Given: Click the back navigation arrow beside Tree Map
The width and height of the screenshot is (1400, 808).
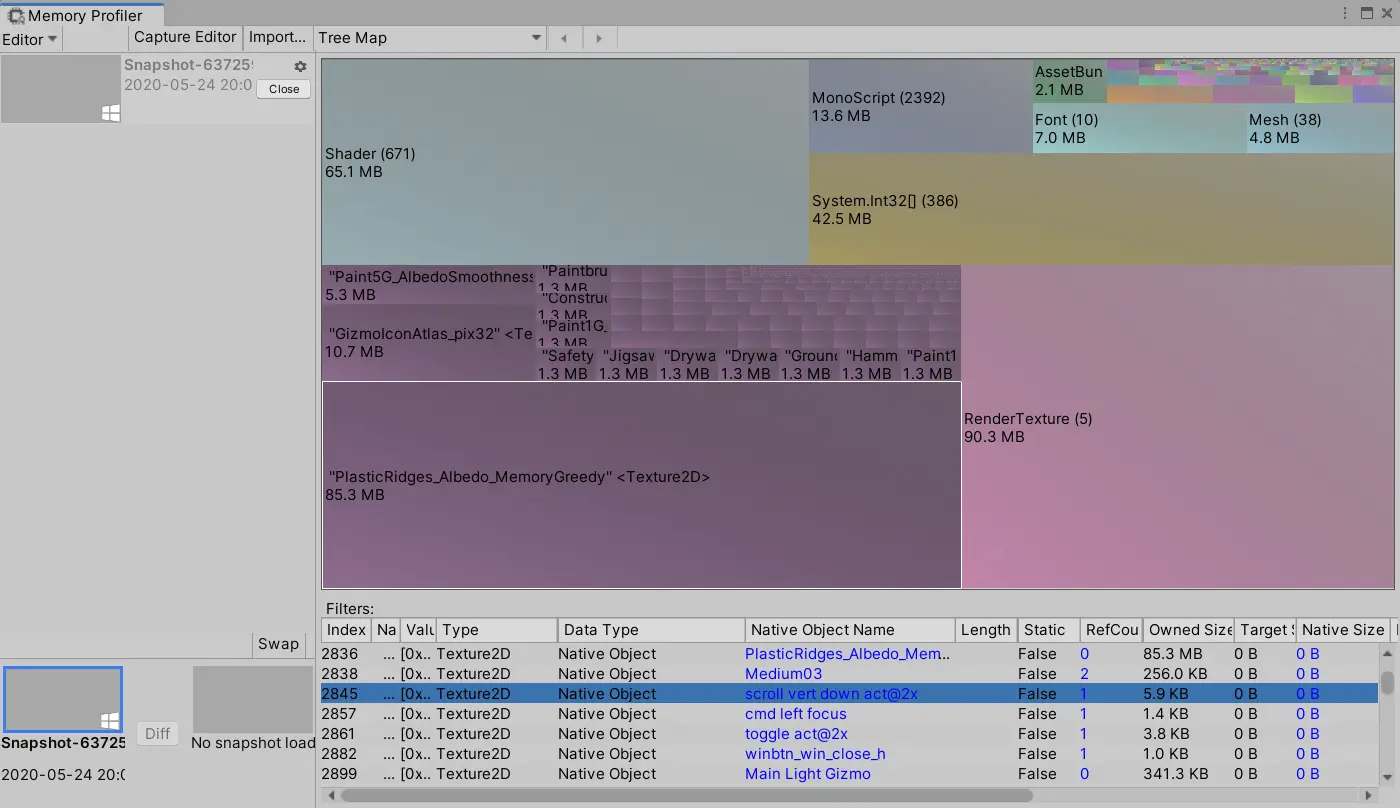Looking at the screenshot, I should point(564,37).
